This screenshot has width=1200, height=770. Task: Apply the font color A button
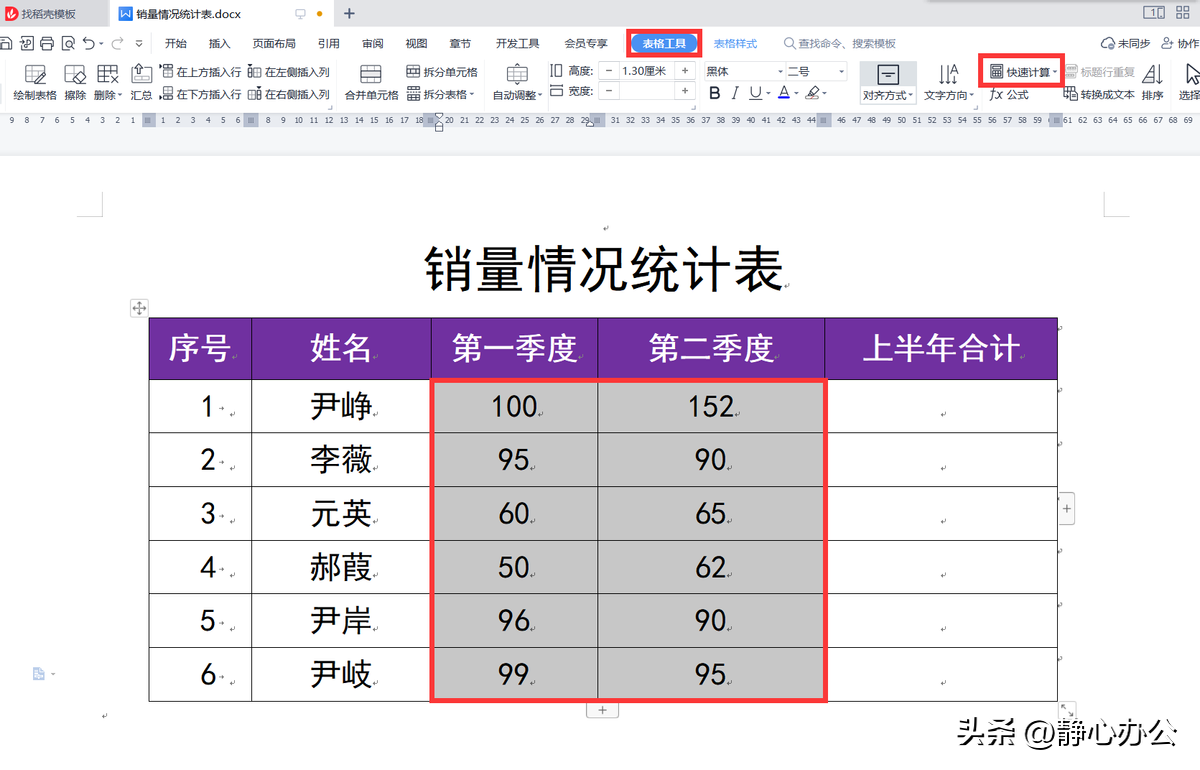783,93
